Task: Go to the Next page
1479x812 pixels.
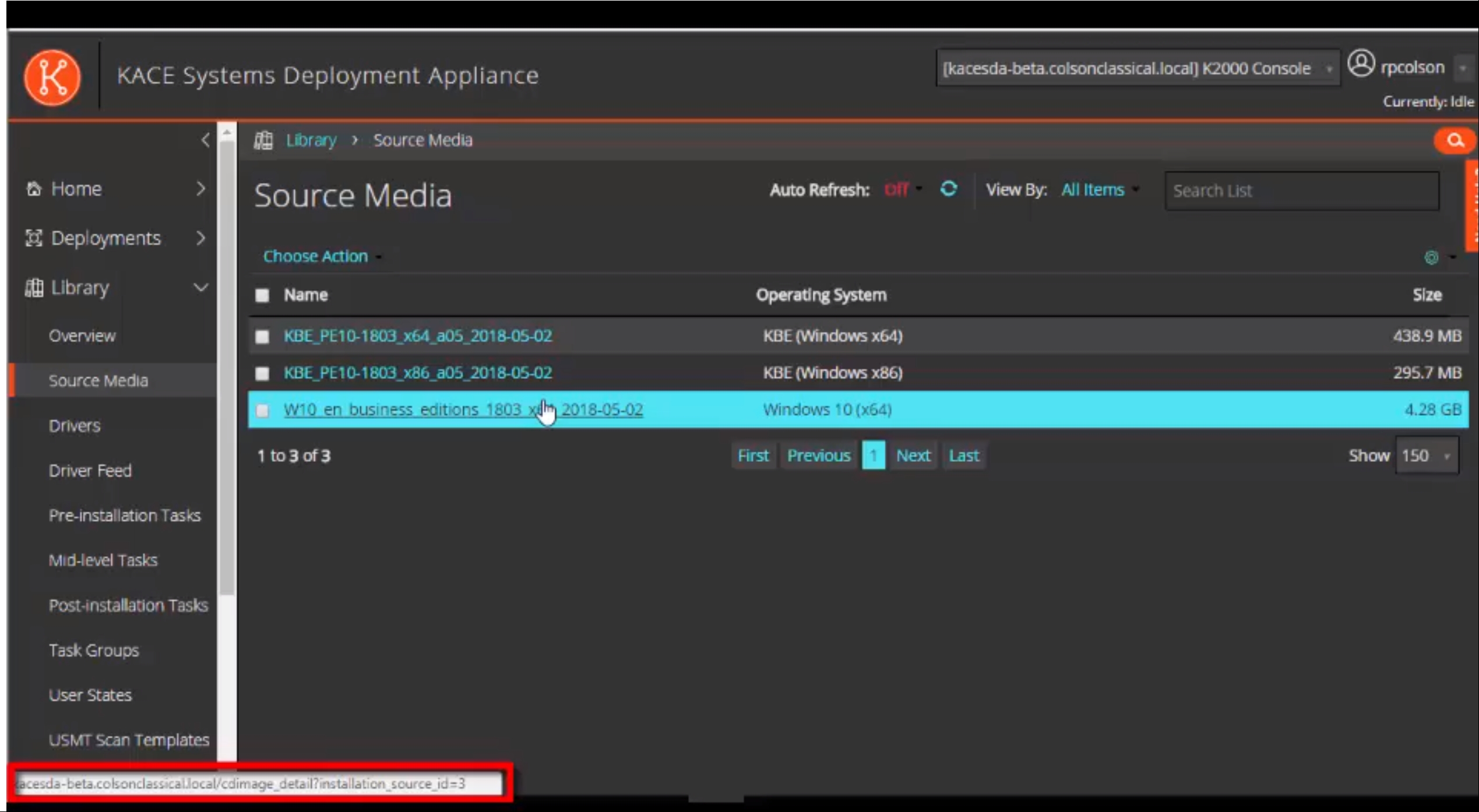Action: pyautogui.click(x=913, y=456)
